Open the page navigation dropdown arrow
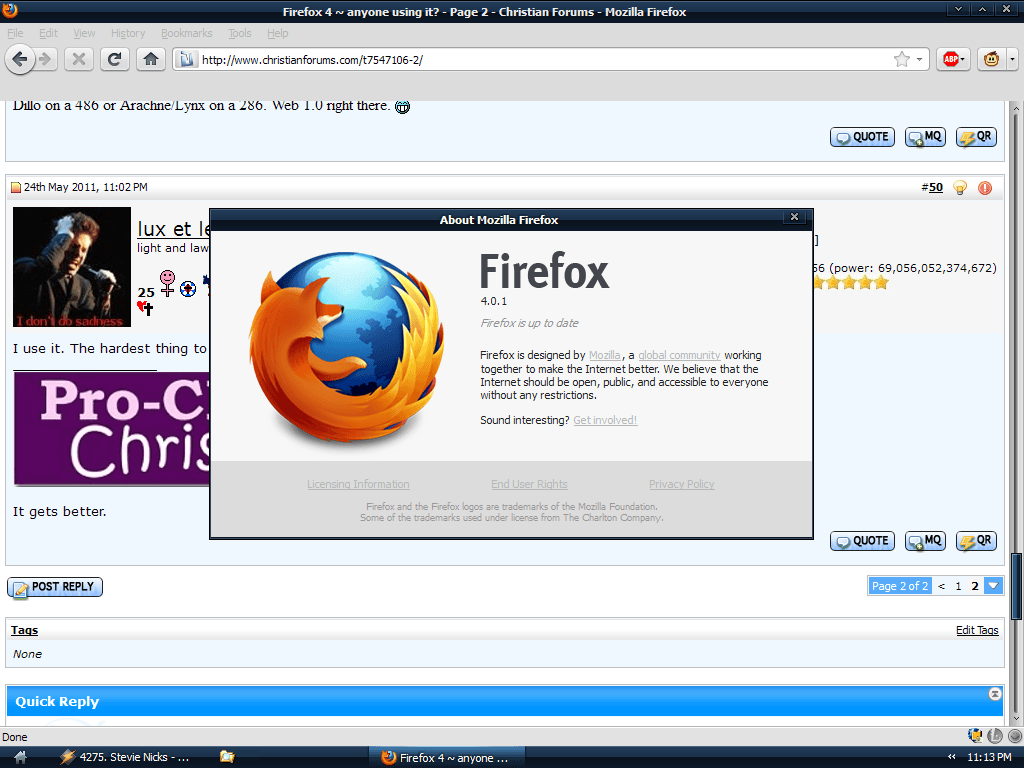 click(993, 586)
